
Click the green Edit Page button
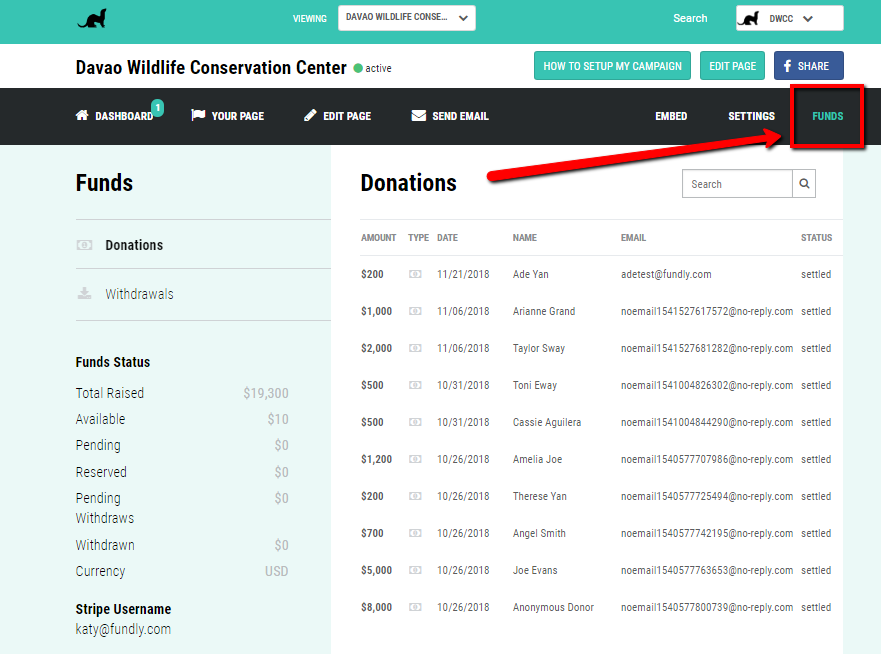click(732, 66)
